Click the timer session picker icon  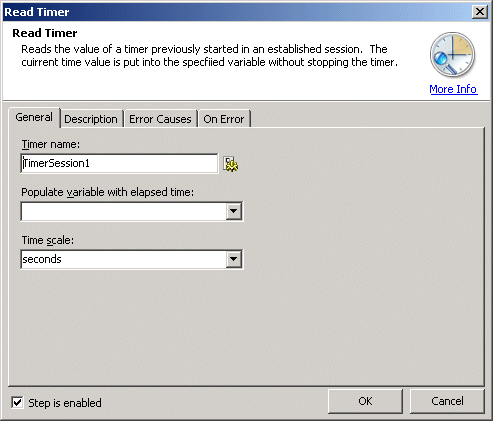231,164
